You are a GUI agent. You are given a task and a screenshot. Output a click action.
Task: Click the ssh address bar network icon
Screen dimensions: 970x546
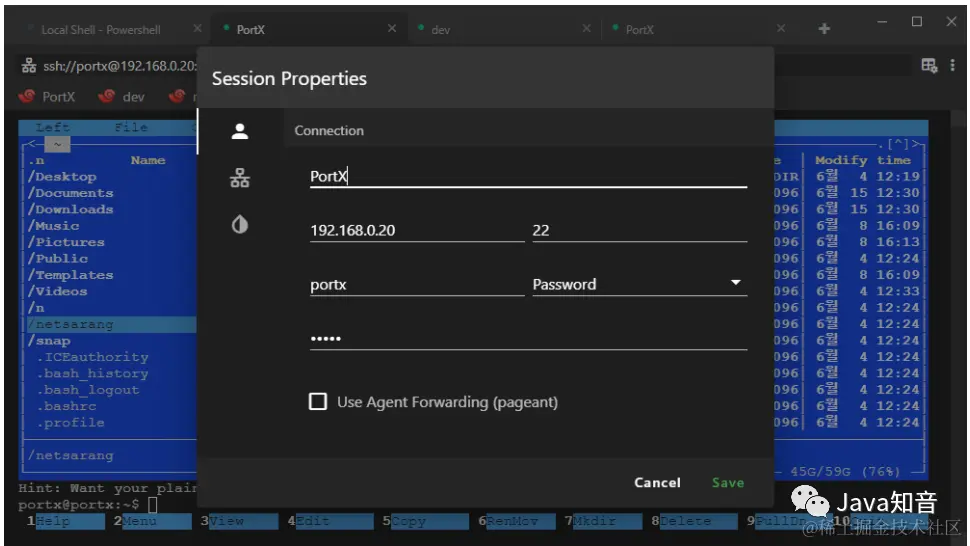(x=28, y=66)
